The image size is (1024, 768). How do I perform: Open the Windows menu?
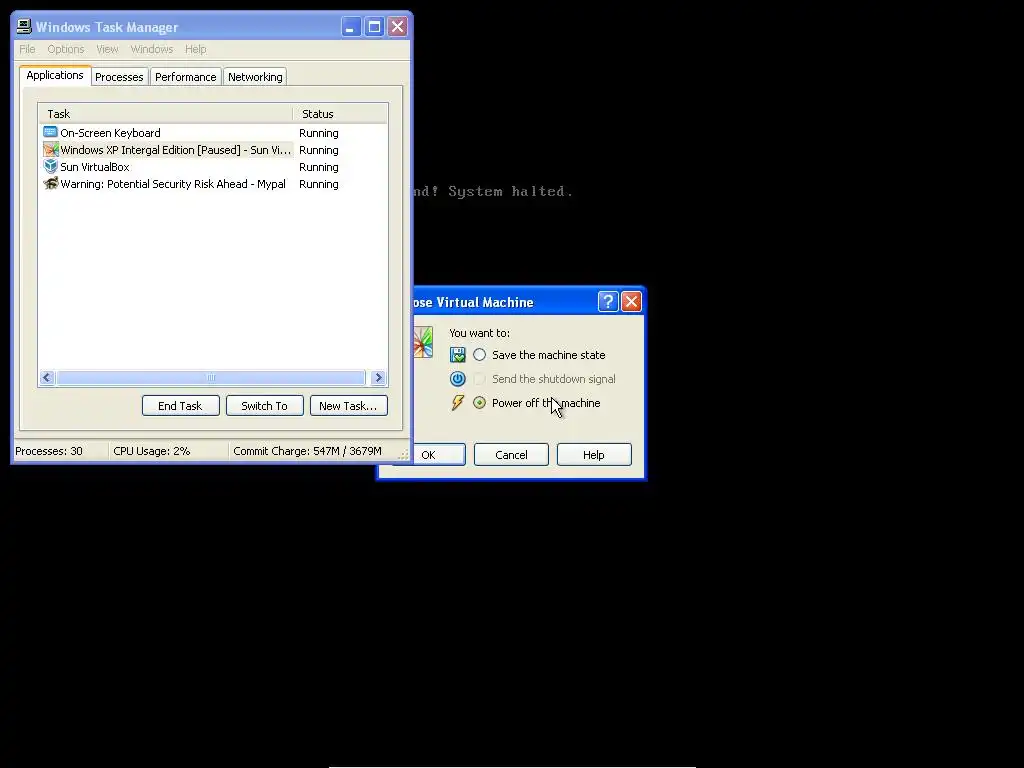click(152, 49)
